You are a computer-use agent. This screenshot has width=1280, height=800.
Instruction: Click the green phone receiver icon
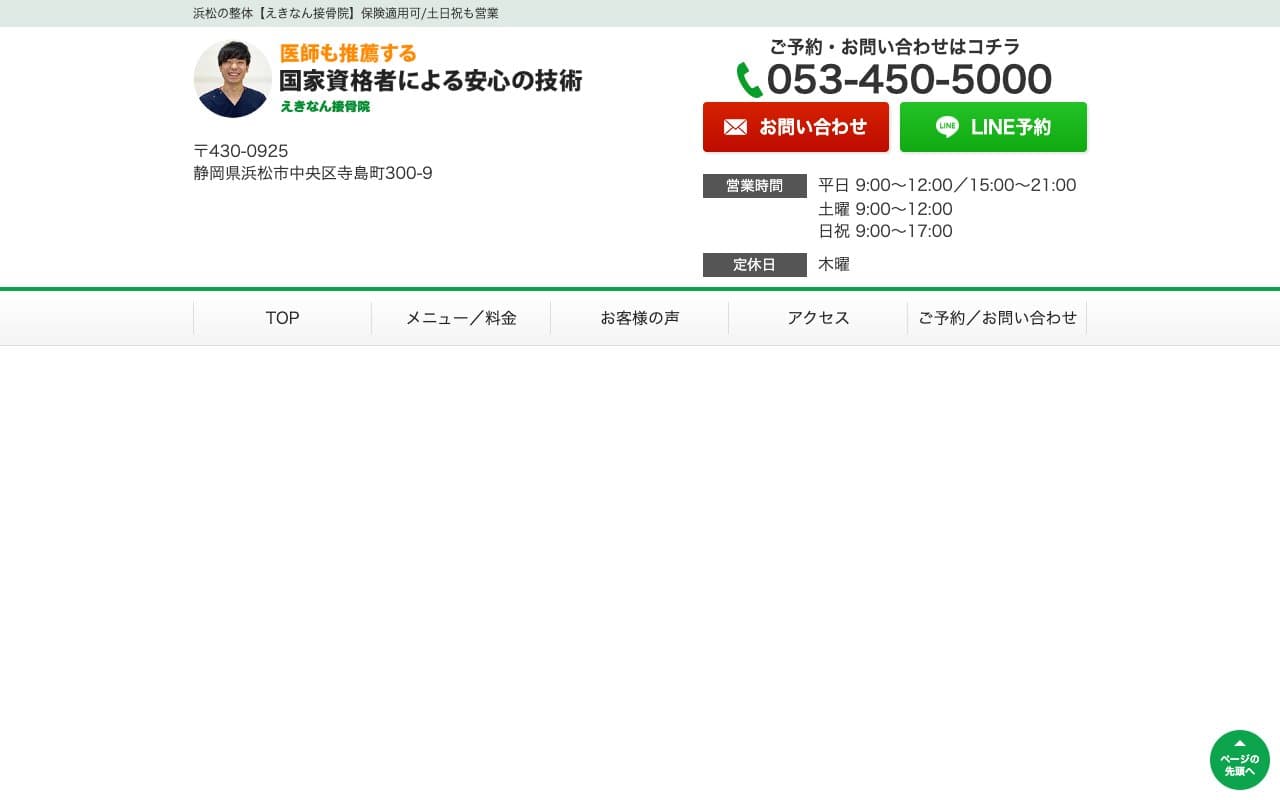point(748,79)
